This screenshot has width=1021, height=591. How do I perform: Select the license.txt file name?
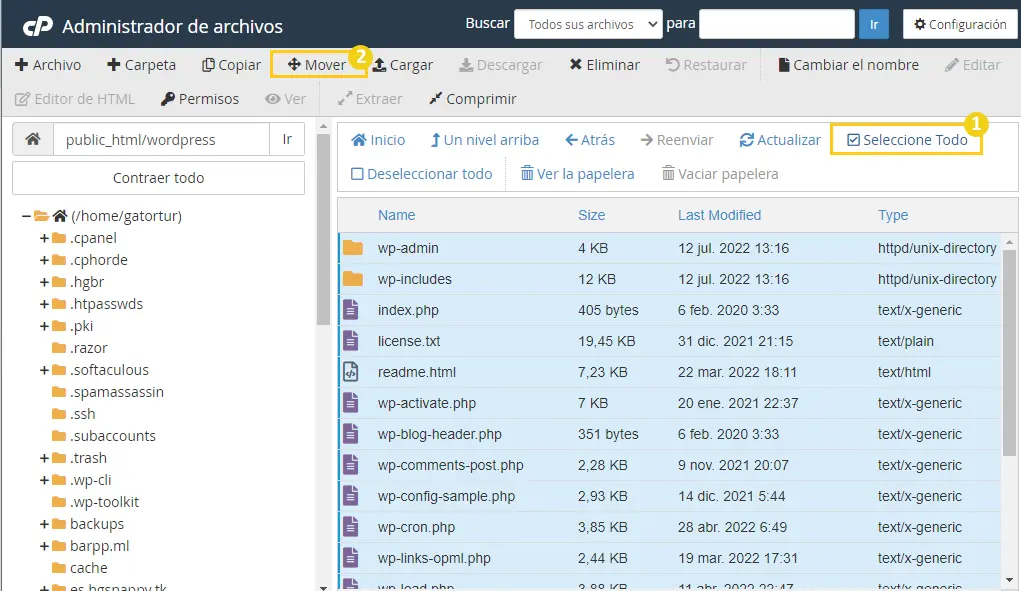pyautogui.click(x=409, y=341)
